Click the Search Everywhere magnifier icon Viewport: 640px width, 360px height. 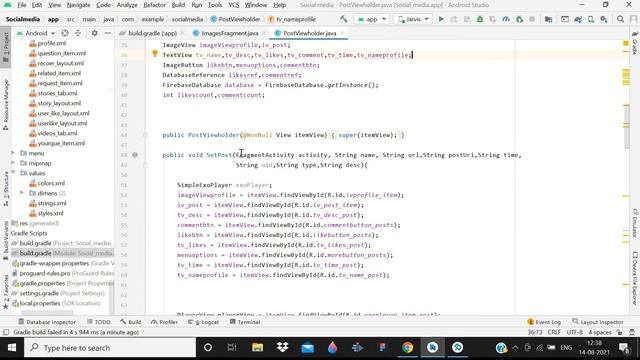(x=620, y=19)
